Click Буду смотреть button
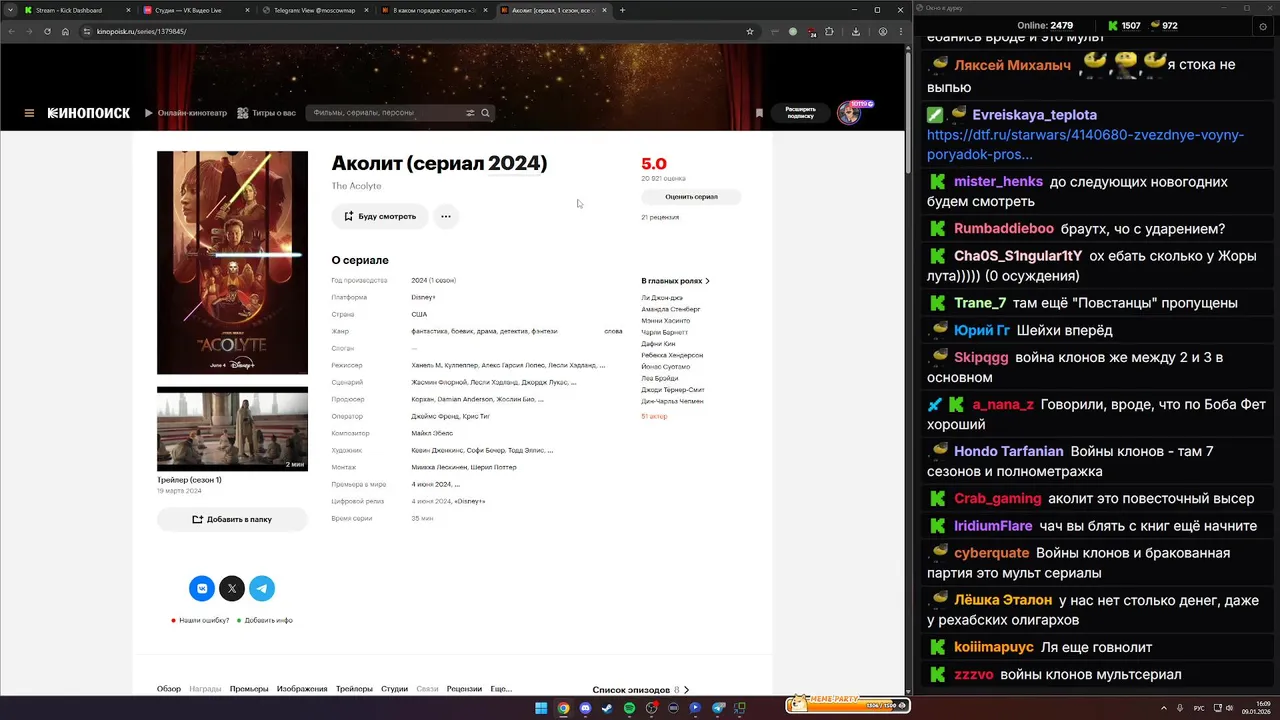The image size is (1280, 720). pos(380,216)
